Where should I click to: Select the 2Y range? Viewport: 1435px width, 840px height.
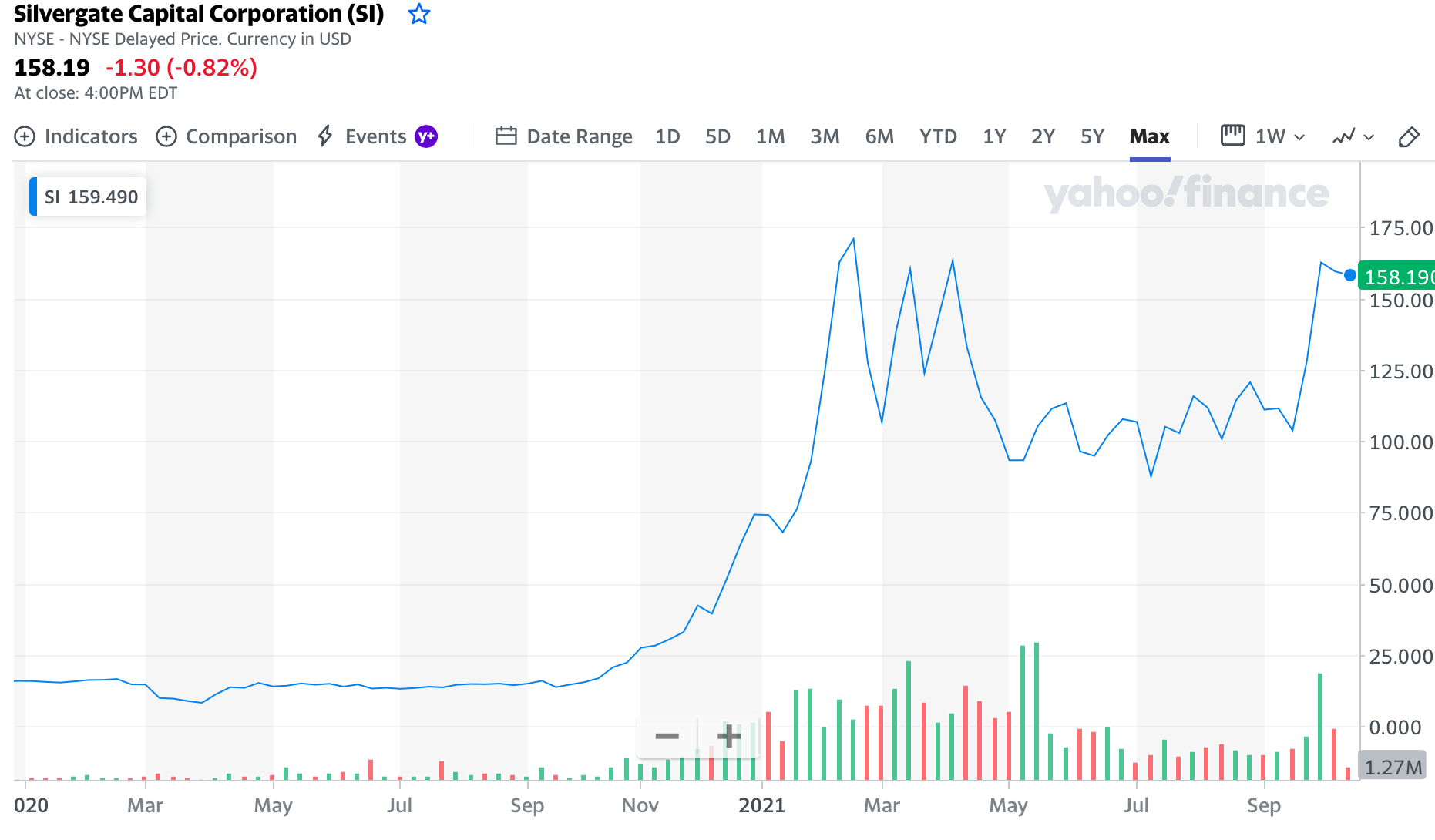pos(1043,136)
